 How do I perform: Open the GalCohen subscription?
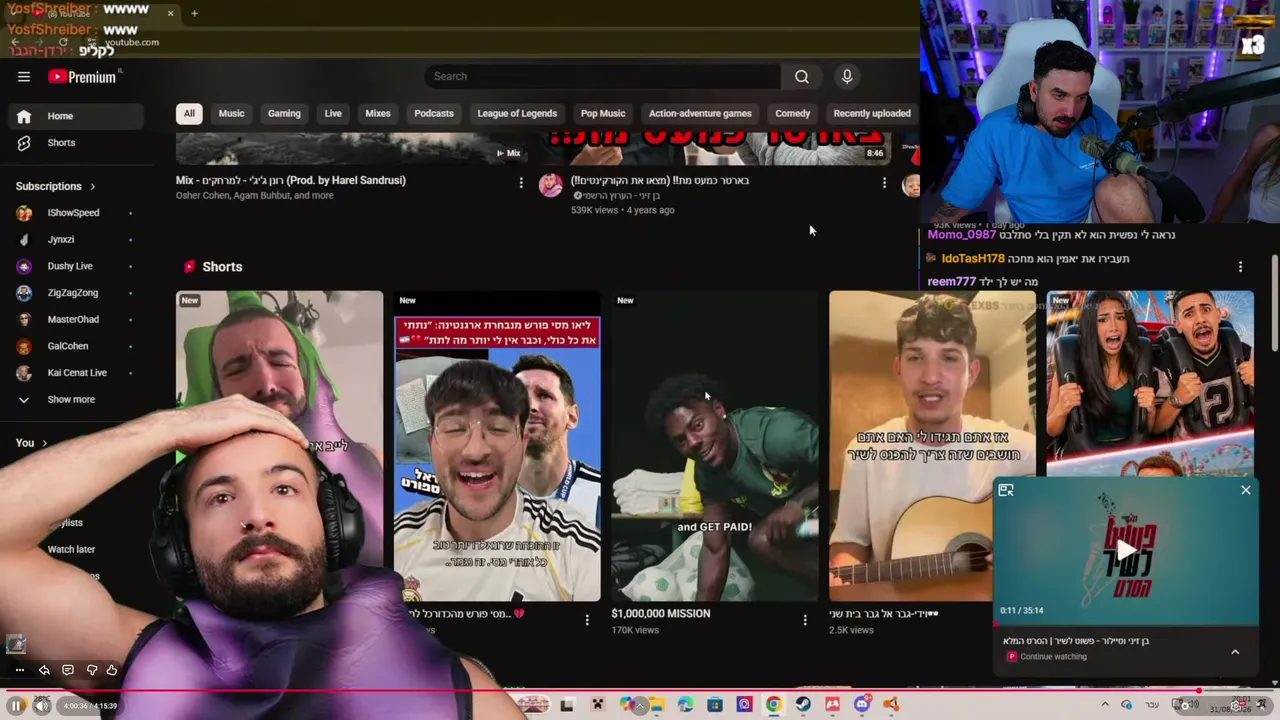pyautogui.click(x=76, y=346)
